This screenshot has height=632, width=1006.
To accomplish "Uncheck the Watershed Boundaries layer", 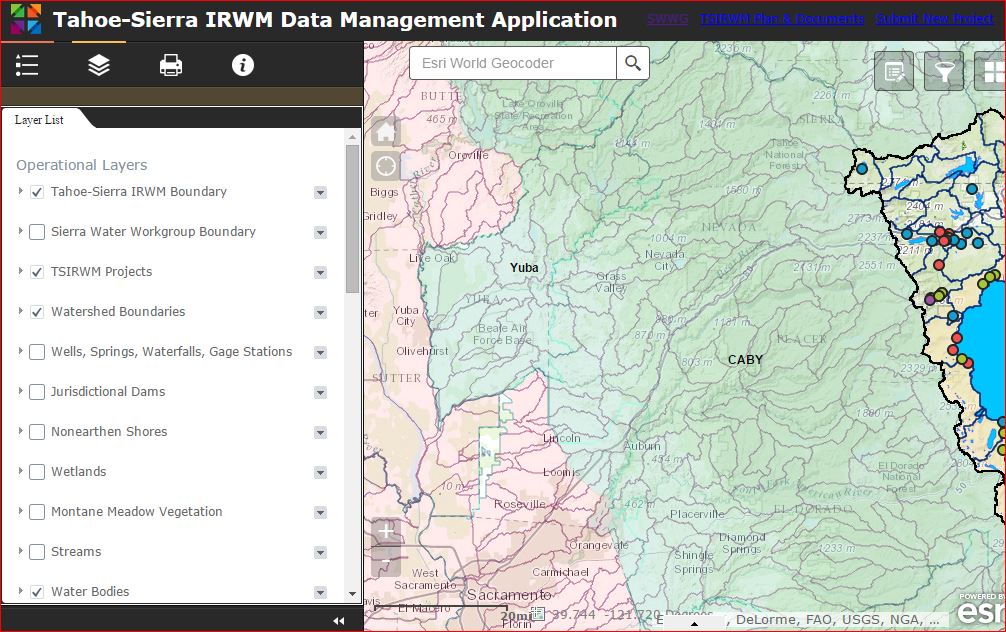I will coord(37,312).
